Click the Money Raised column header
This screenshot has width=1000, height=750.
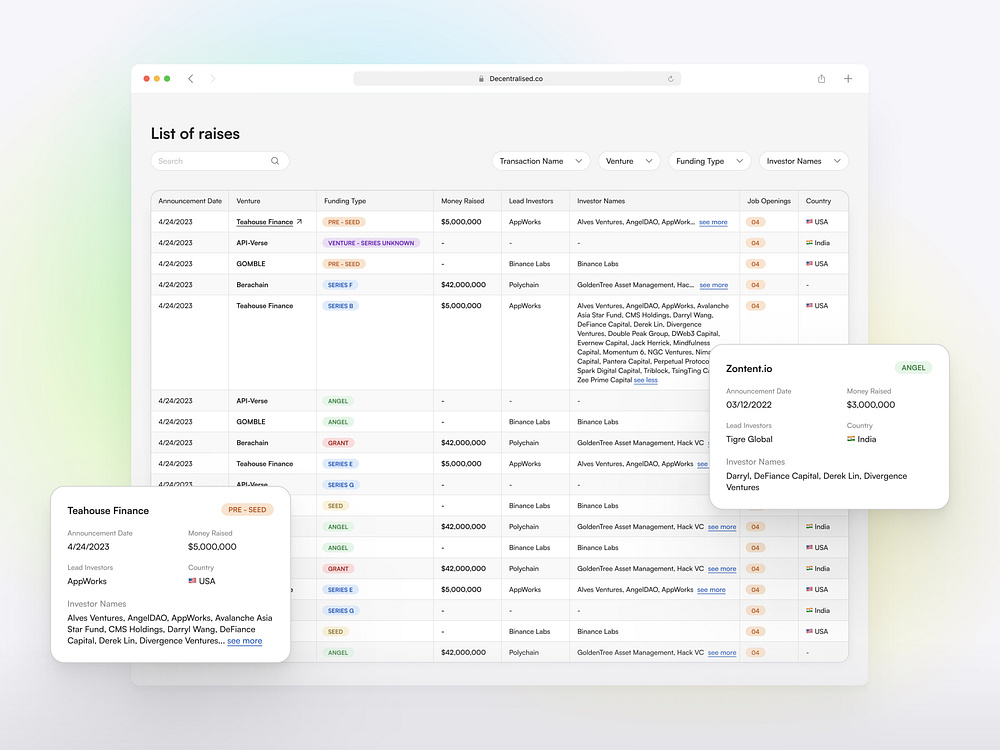pyautogui.click(x=462, y=201)
